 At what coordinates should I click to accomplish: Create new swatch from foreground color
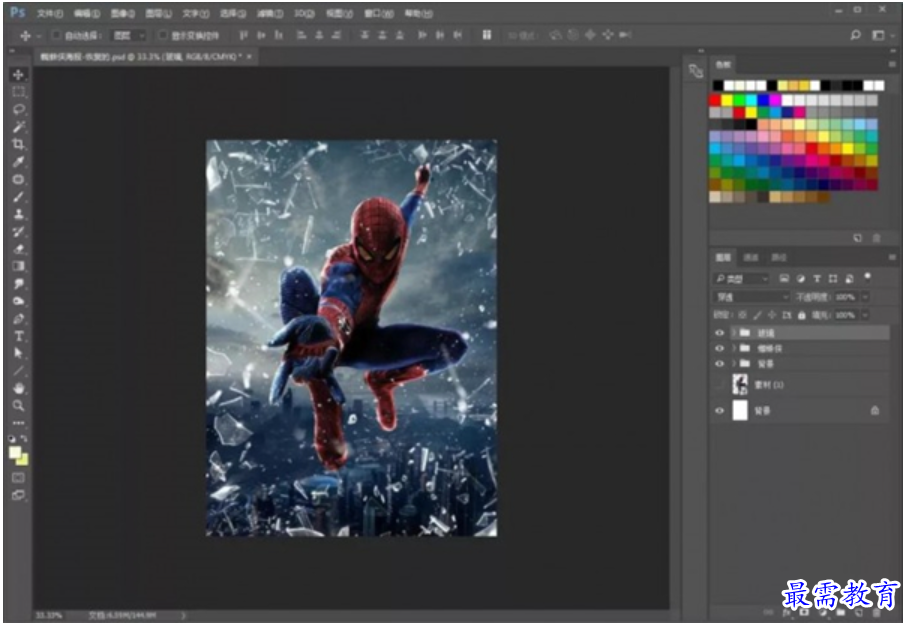pyautogui.click(x=857, y=238)
